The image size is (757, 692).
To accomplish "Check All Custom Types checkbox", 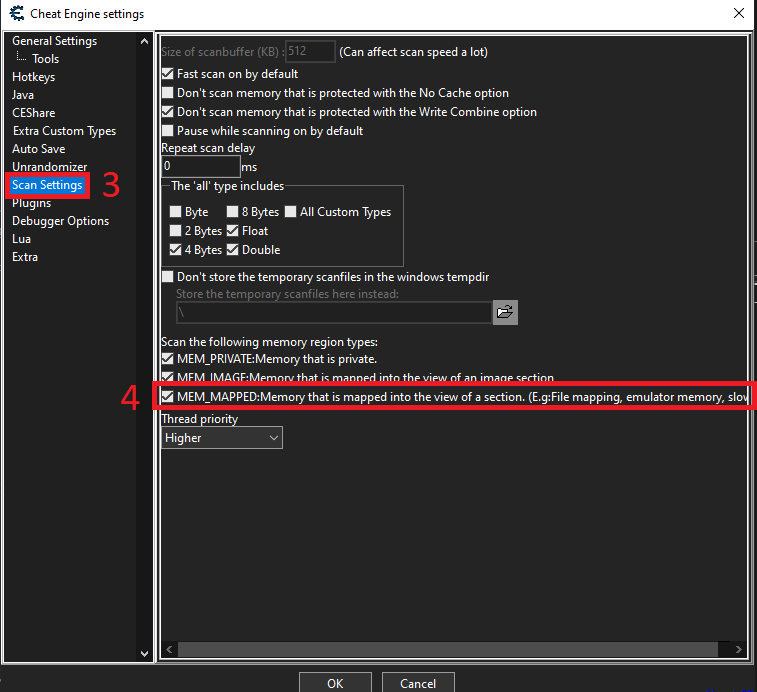I will [x=290, y=212].
